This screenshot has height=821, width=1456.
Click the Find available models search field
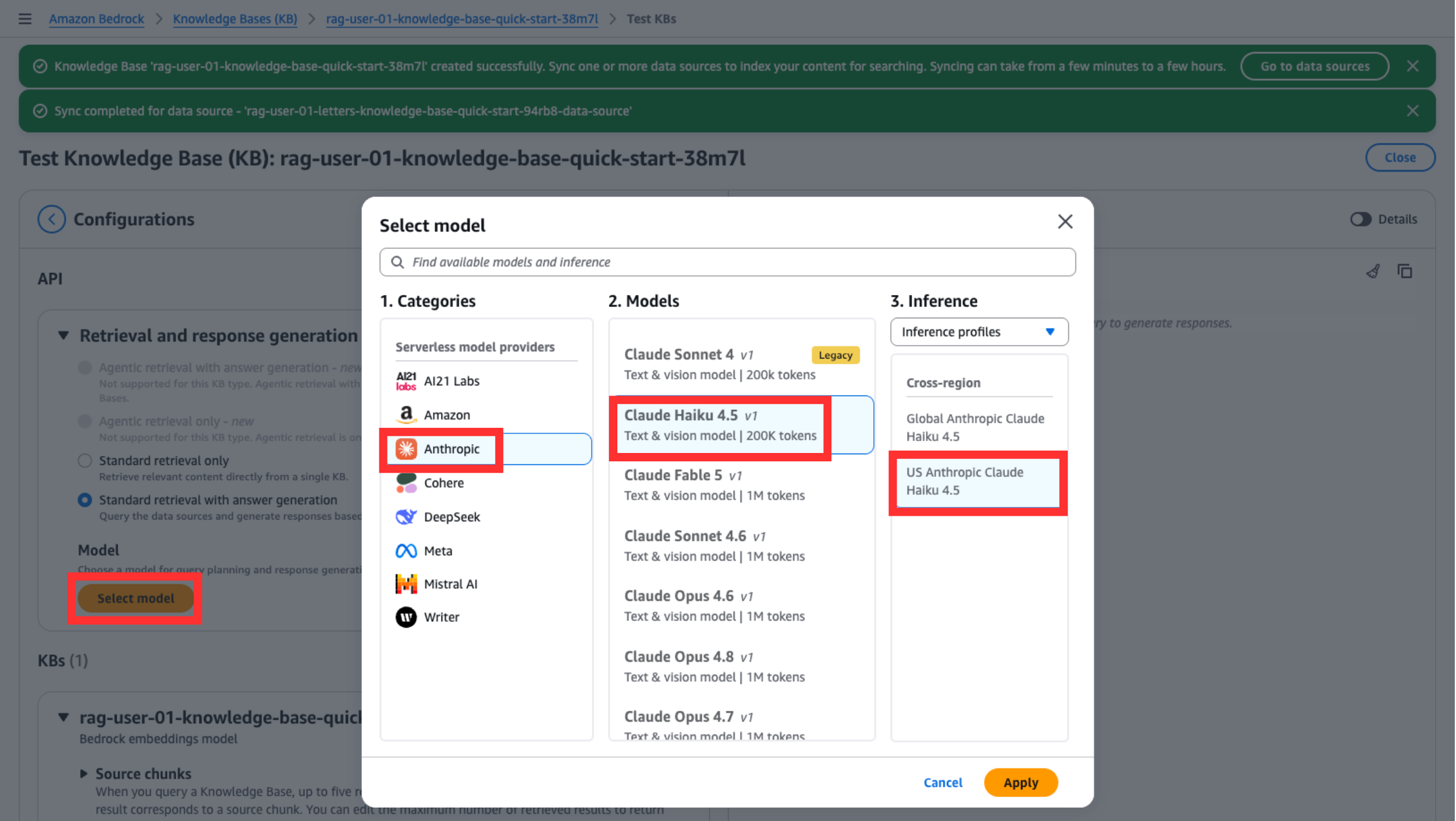(x=727, y=262)
